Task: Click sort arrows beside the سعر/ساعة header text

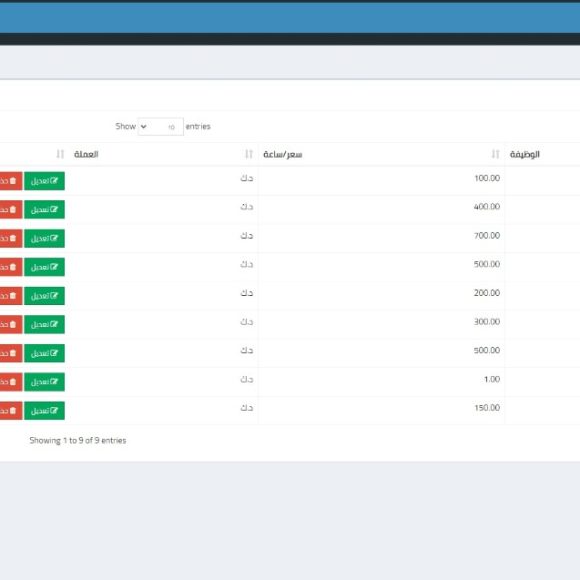Action: 249,154
